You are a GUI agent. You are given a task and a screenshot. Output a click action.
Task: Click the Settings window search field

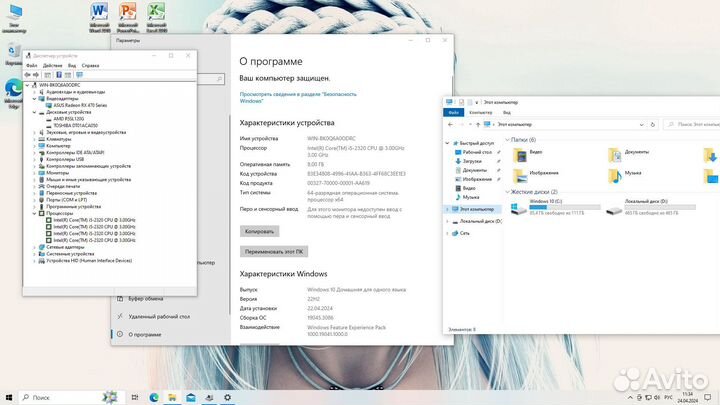tap(211, 79)
